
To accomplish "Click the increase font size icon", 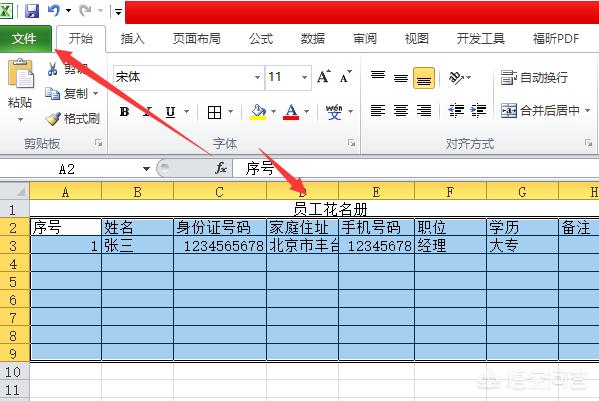I will pos(324,77).
